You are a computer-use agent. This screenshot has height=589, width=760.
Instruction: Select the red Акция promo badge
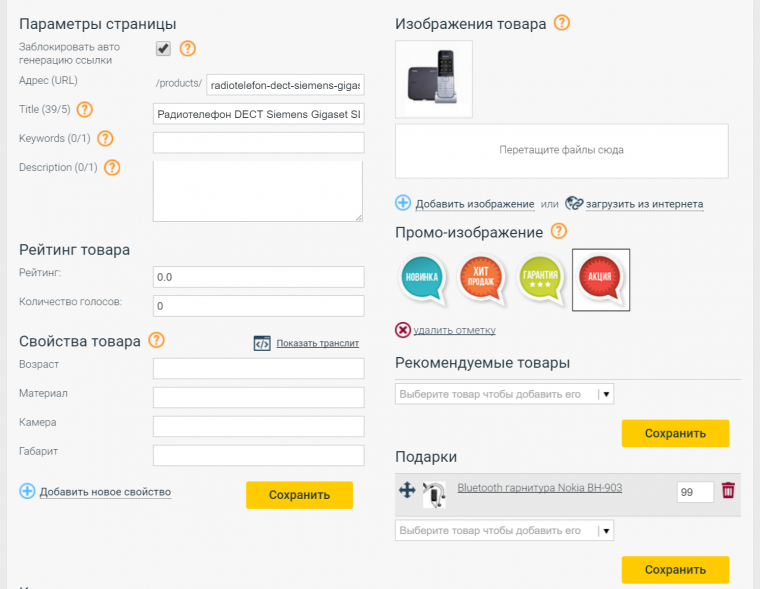(601, 279)
